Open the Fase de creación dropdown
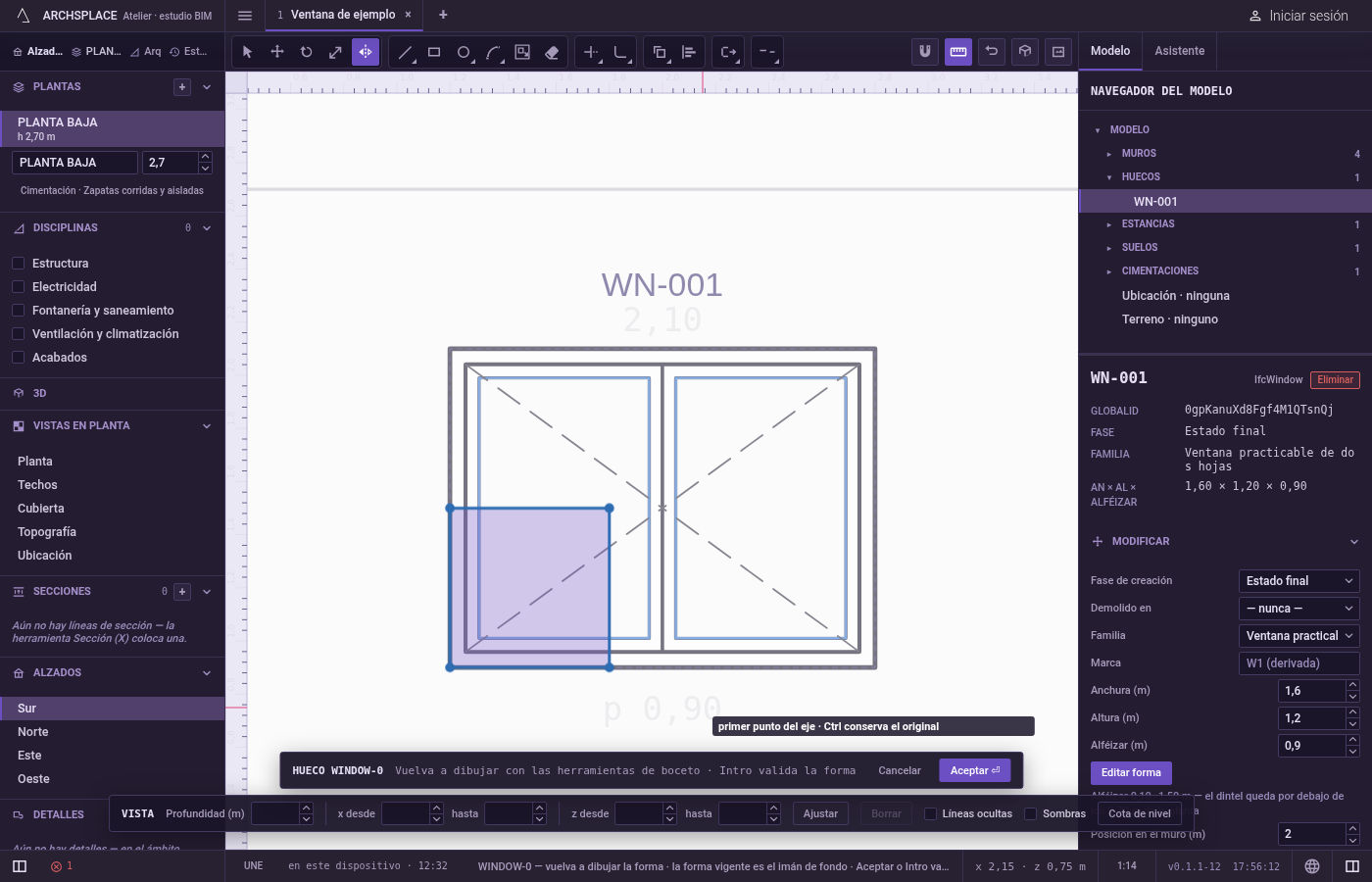 [x=1298, y=581]
